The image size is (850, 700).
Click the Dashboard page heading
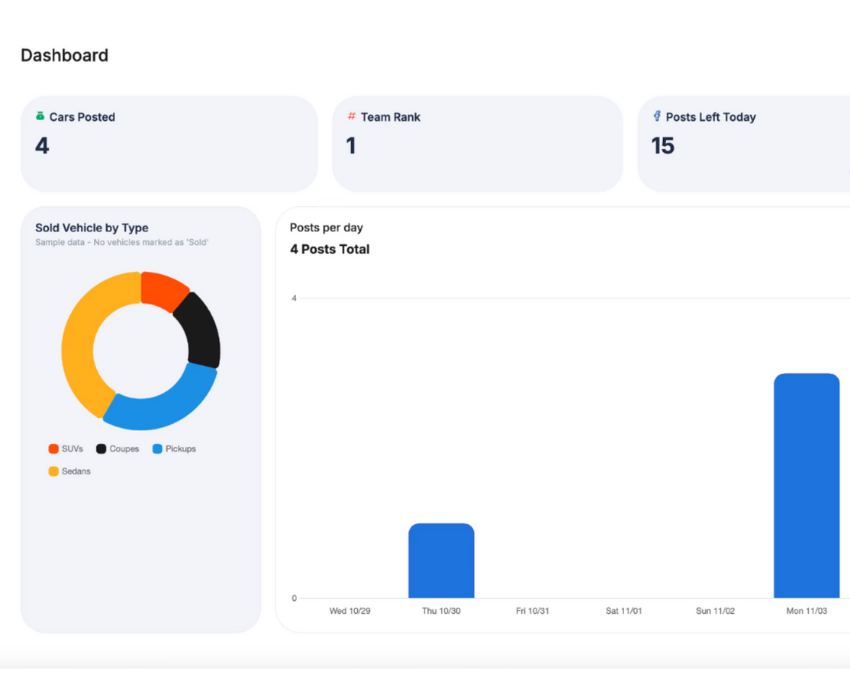pyautogui.click(x=65, y=55)
